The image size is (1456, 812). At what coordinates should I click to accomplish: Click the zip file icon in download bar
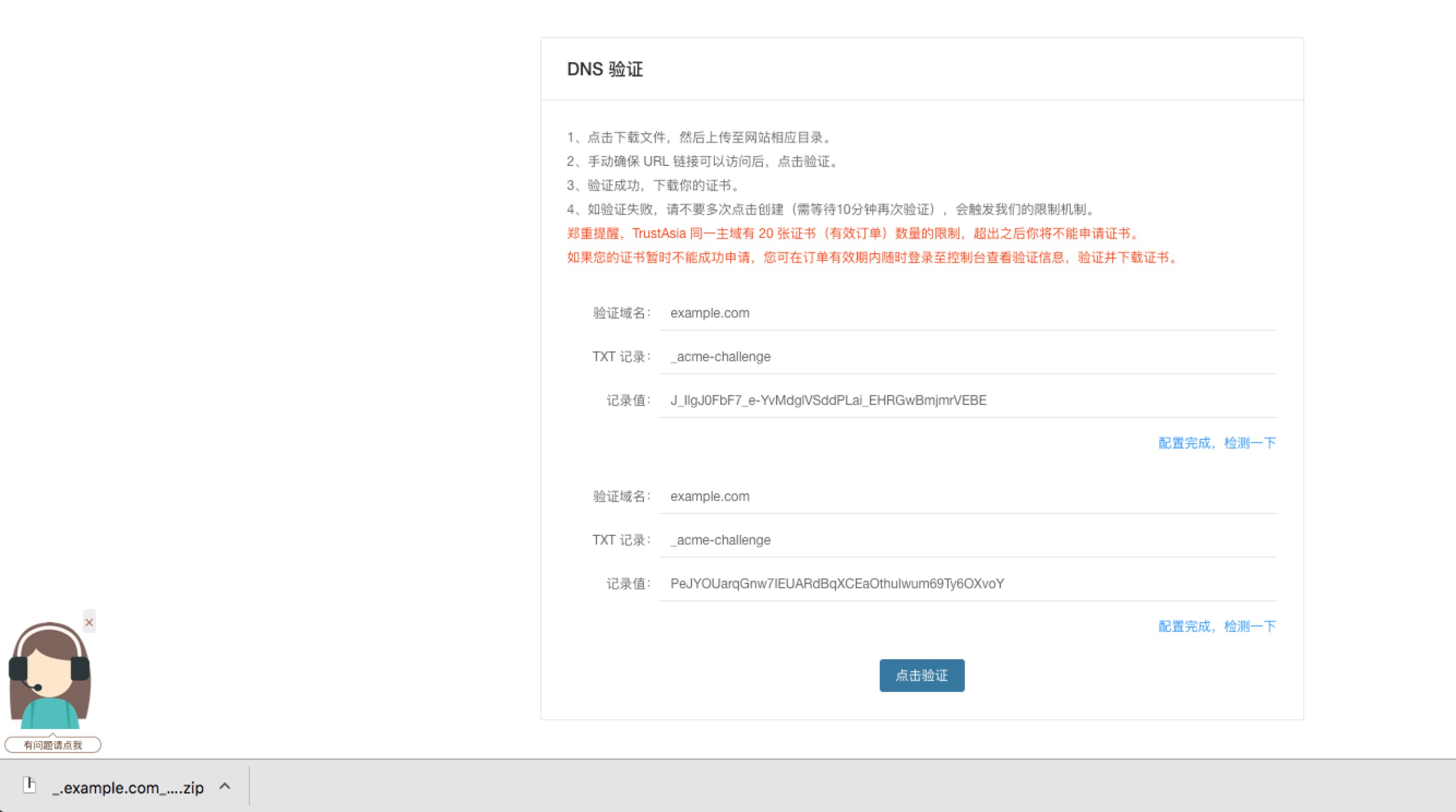click(29, 785)
